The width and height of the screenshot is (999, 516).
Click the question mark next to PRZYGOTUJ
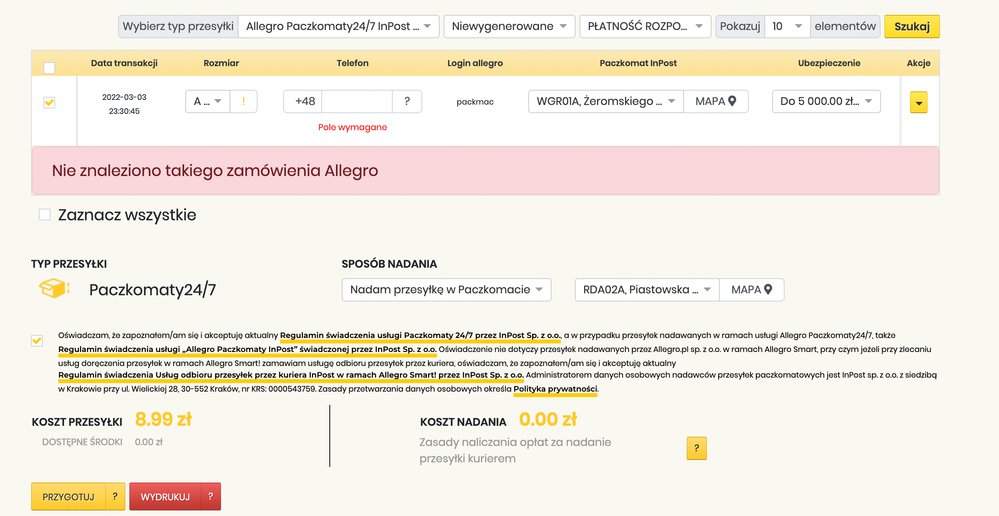[115, 497]
